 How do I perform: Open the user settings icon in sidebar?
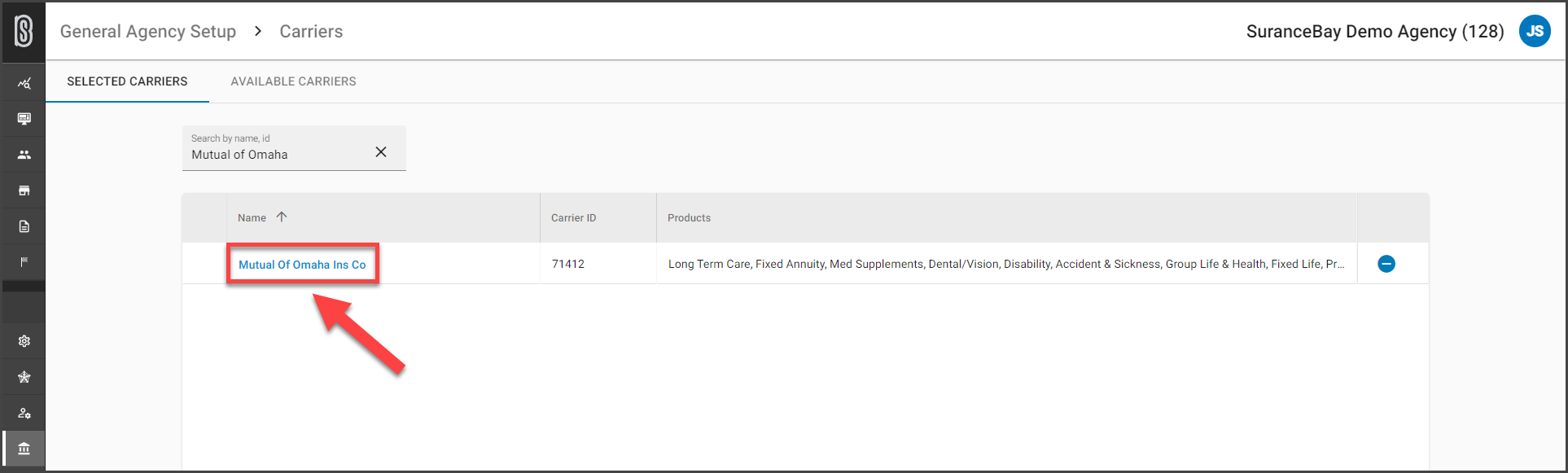[x=24, y=413]
